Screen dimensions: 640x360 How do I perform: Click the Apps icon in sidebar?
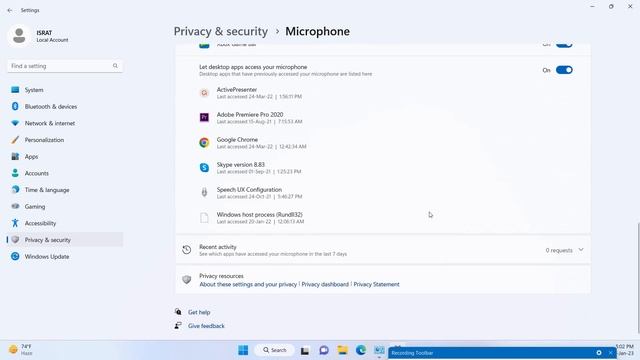point(15,156)
